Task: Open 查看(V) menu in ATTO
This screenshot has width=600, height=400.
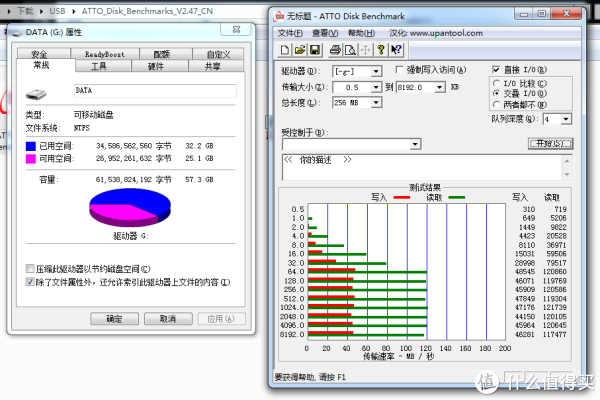Action: (x=325, y=33)
